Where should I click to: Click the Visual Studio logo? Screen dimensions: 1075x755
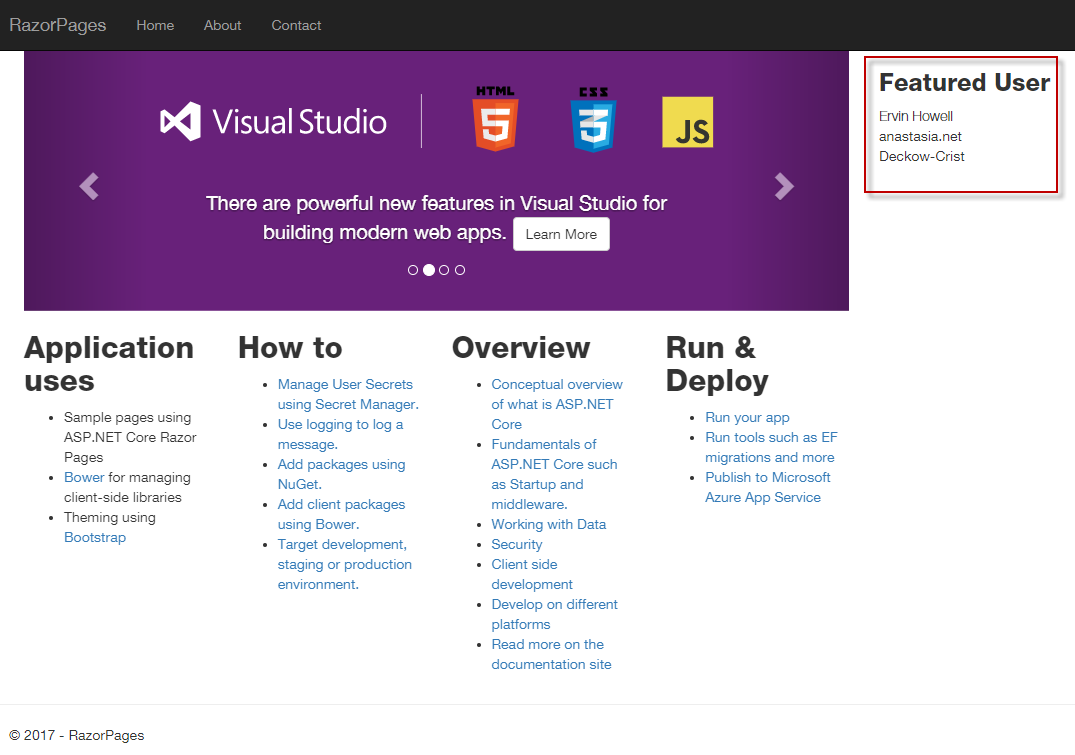point(272,120)
